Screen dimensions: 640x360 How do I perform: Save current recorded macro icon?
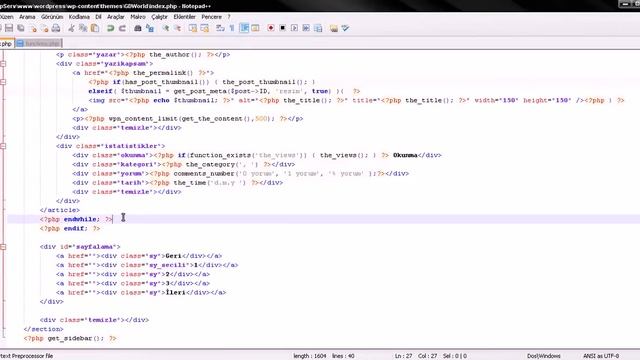[318, 28]
